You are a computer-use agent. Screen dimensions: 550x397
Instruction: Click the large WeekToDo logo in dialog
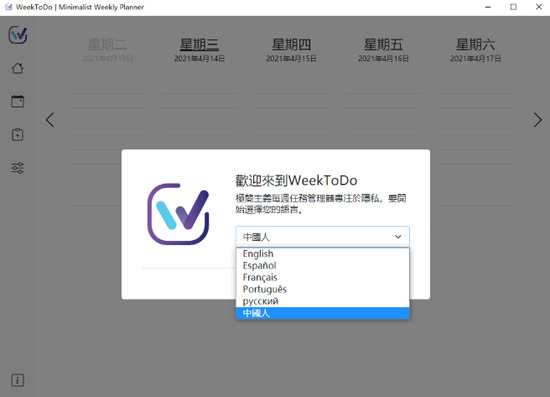178,214
